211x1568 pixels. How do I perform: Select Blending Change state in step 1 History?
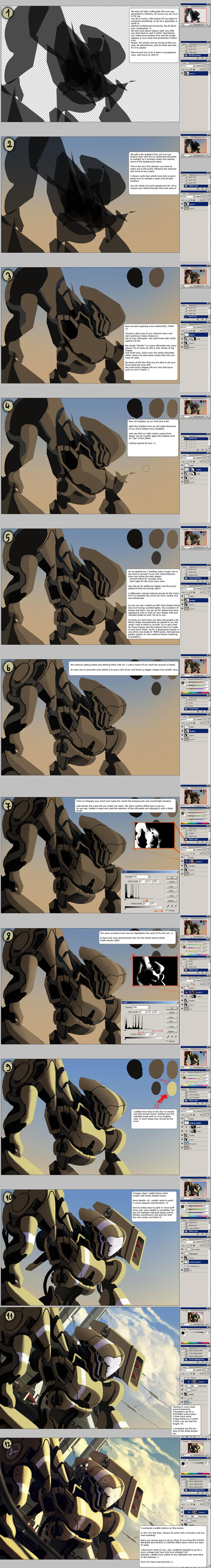196,55
